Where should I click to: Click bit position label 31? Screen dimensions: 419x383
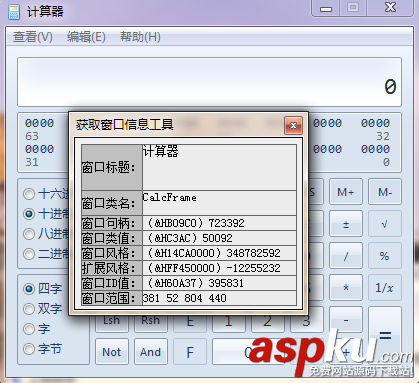(32, 162)
